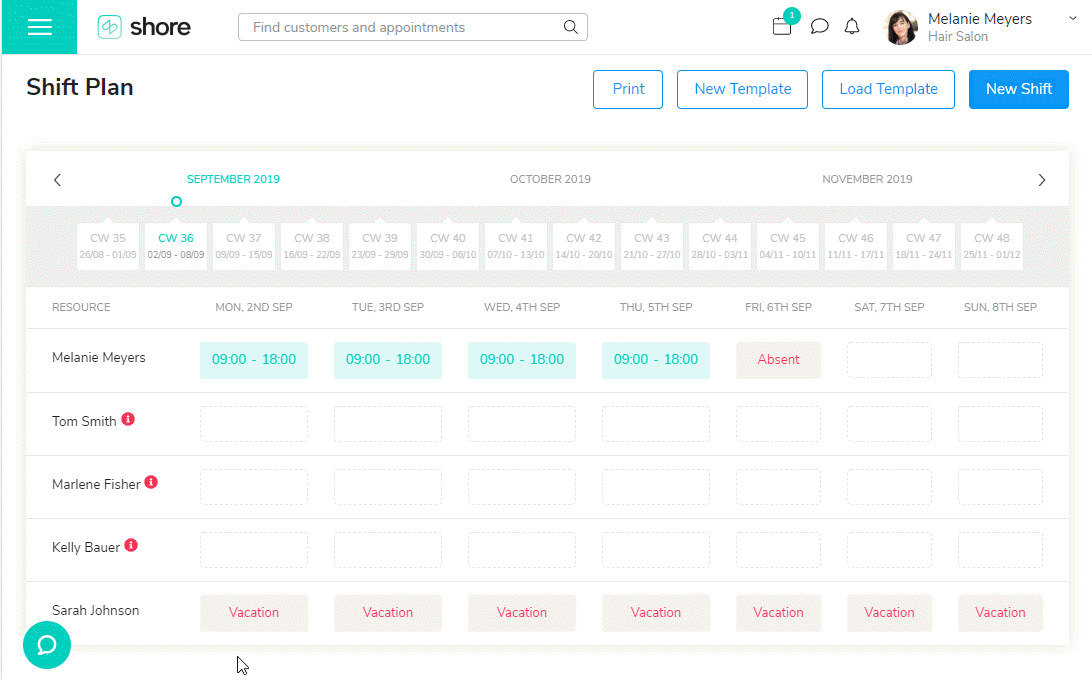This screenshot has width=1092, height=680.
Task: Focus the Find customers and appointments field
Action: point(400,27)
